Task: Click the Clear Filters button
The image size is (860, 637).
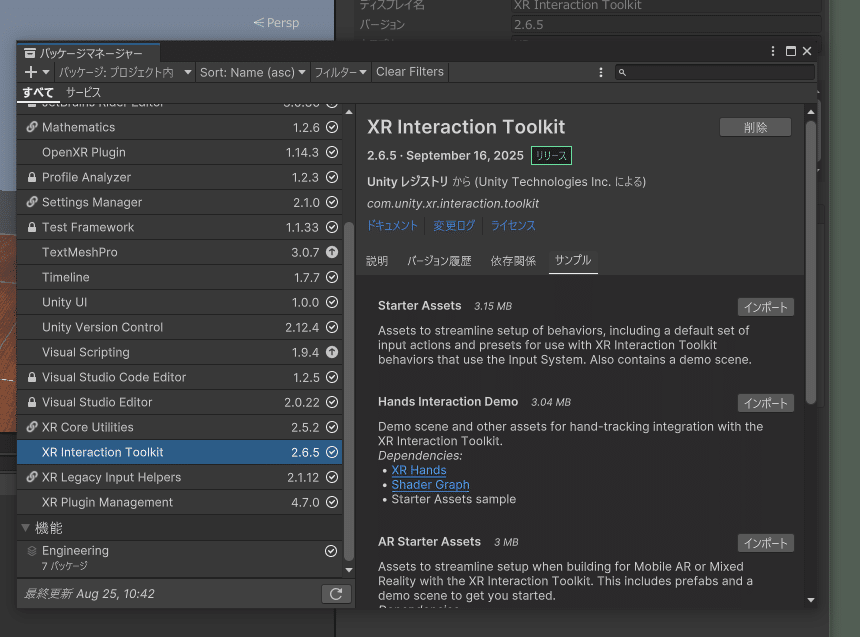Action: coord(410,72)
